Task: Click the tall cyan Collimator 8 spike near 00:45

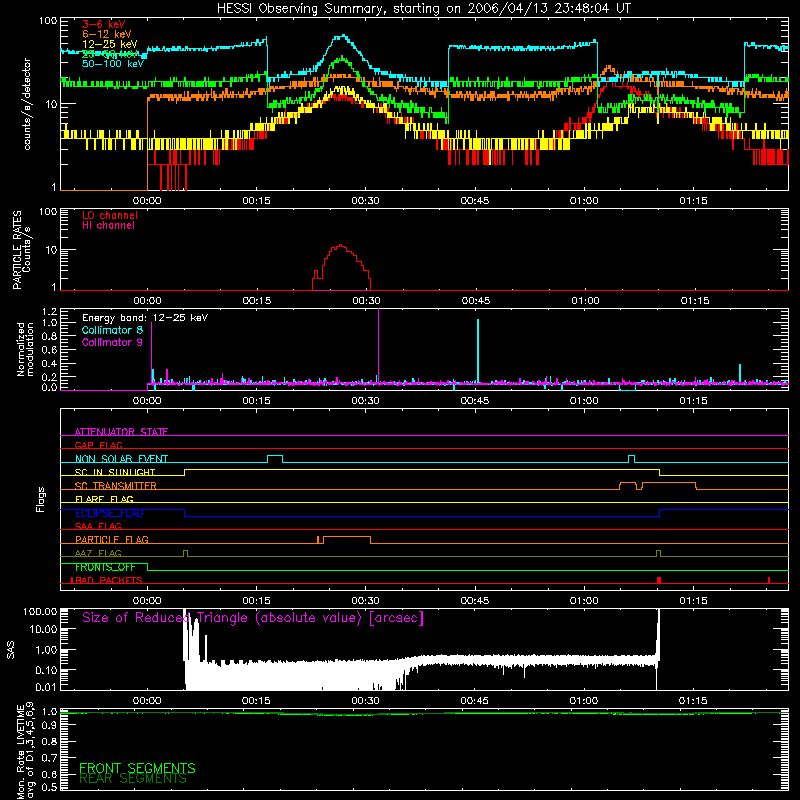Action: [x=478, y=350]
